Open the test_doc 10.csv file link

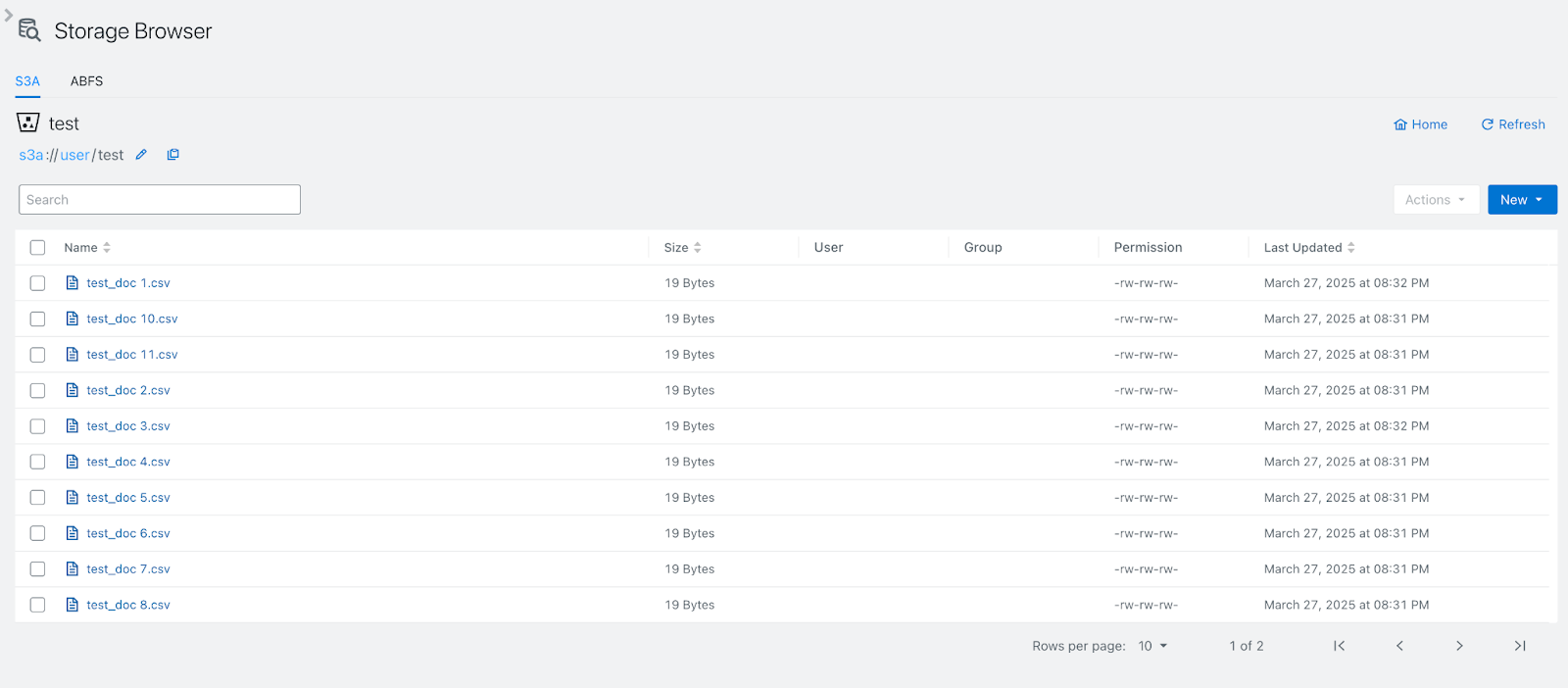coord(131,319)
